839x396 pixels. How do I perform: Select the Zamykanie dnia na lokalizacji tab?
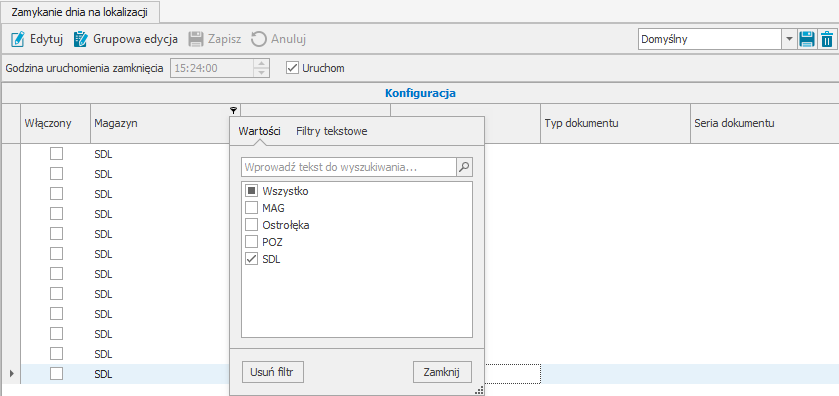click(x=80, y=11)
